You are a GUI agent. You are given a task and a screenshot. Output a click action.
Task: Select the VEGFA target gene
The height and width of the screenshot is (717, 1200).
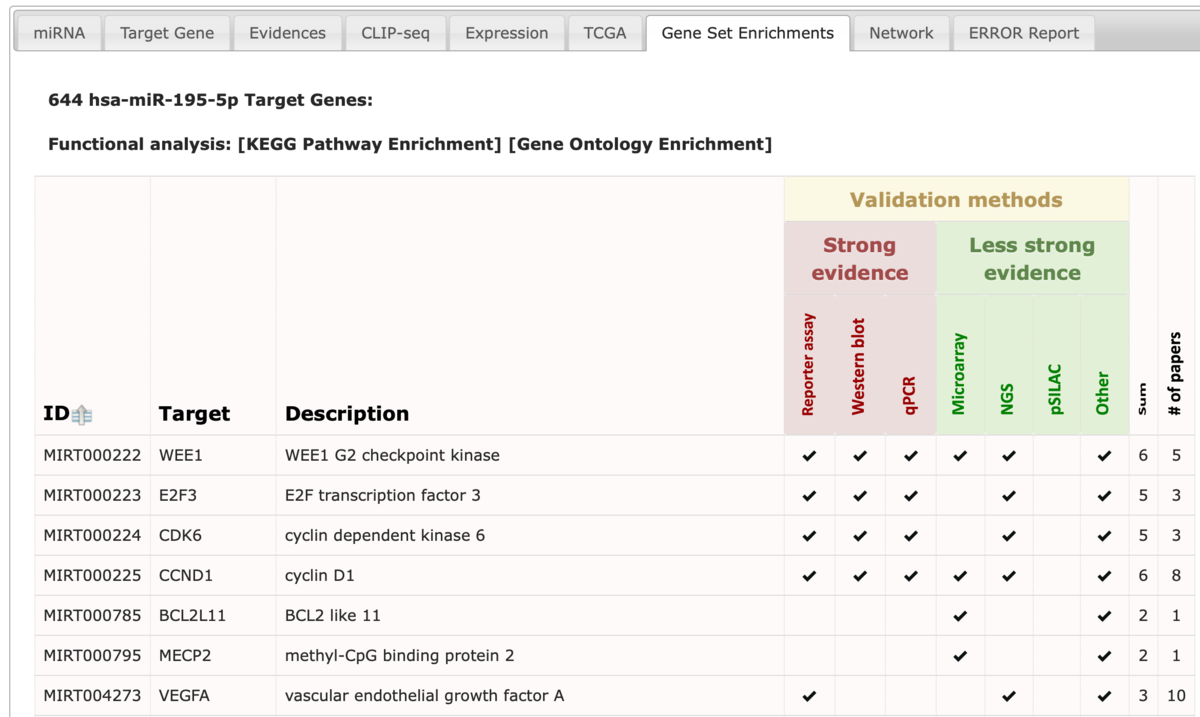[x=184, y=696]
